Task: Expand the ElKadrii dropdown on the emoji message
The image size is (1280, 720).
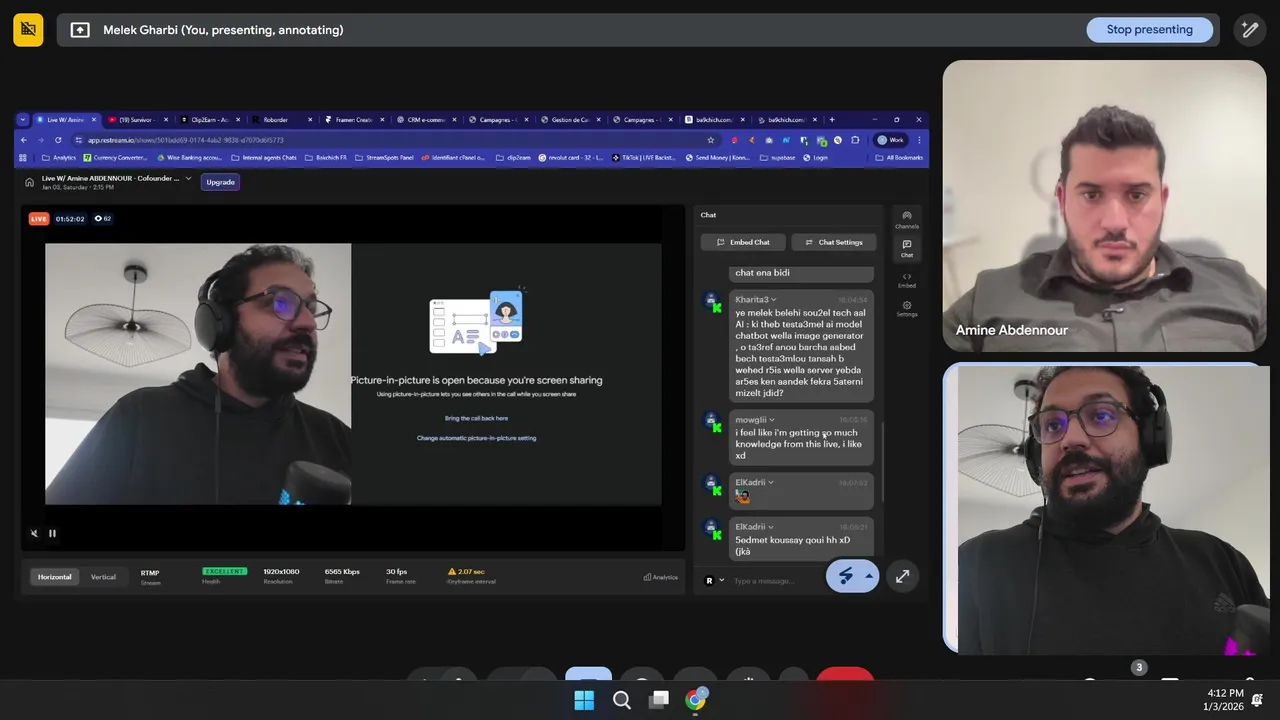Action: [x=771, y=482]
